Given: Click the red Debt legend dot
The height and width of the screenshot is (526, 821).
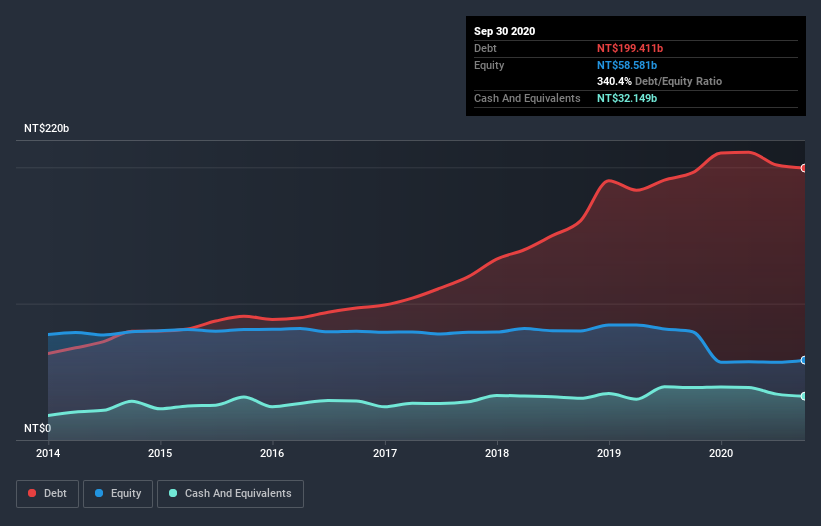Looking at the screenshot, I should click(32, 493).
